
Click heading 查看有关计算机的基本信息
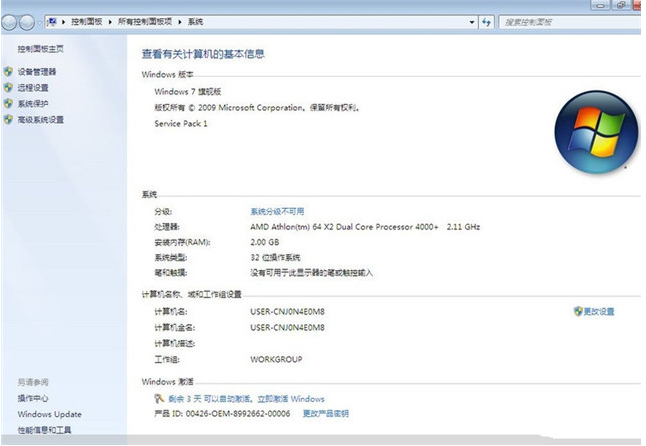pyautogui.click(x=203, y=54)
